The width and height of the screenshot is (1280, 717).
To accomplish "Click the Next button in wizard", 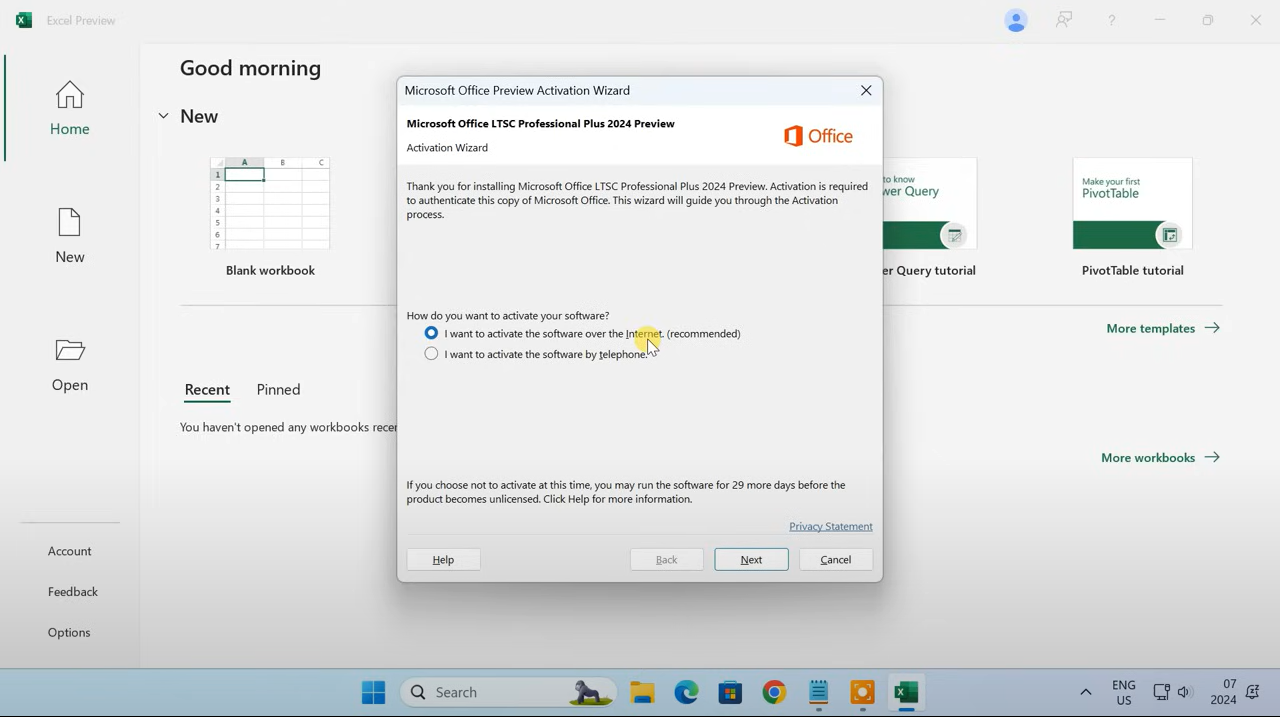I will 751,560.
